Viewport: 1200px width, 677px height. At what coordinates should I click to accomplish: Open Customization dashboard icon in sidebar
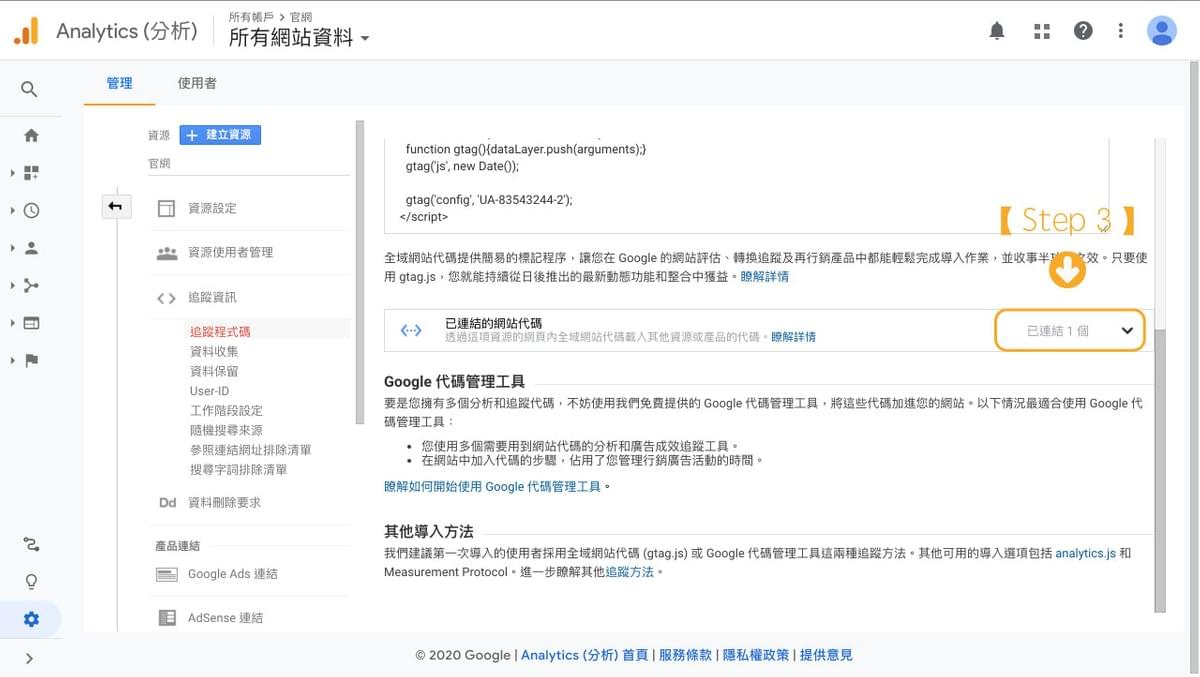[x=31, y=173]
